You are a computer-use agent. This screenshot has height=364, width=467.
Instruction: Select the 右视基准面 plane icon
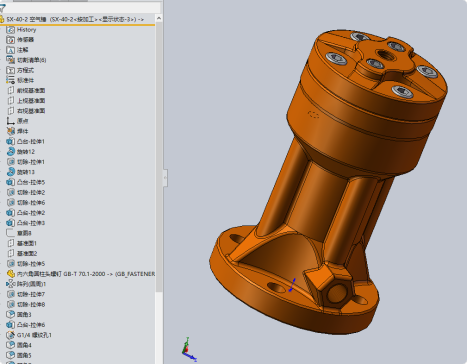11,111
